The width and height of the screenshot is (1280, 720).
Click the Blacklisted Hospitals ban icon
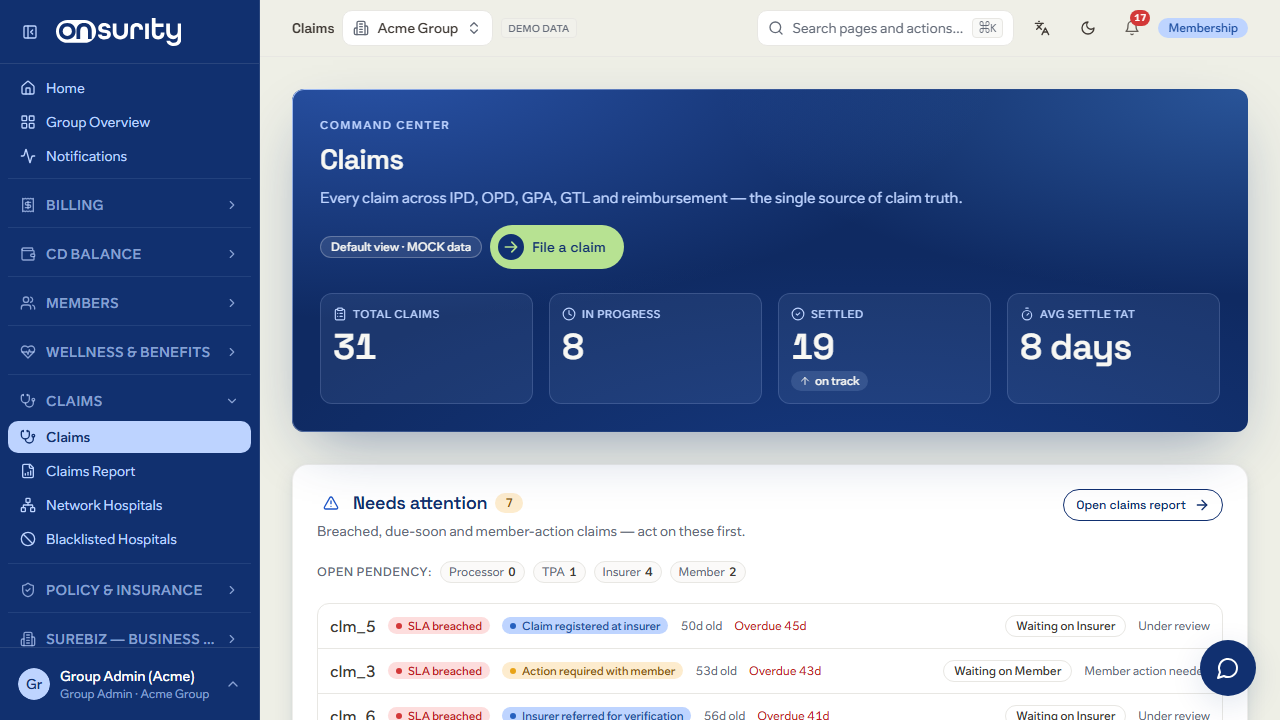[28, 539]
